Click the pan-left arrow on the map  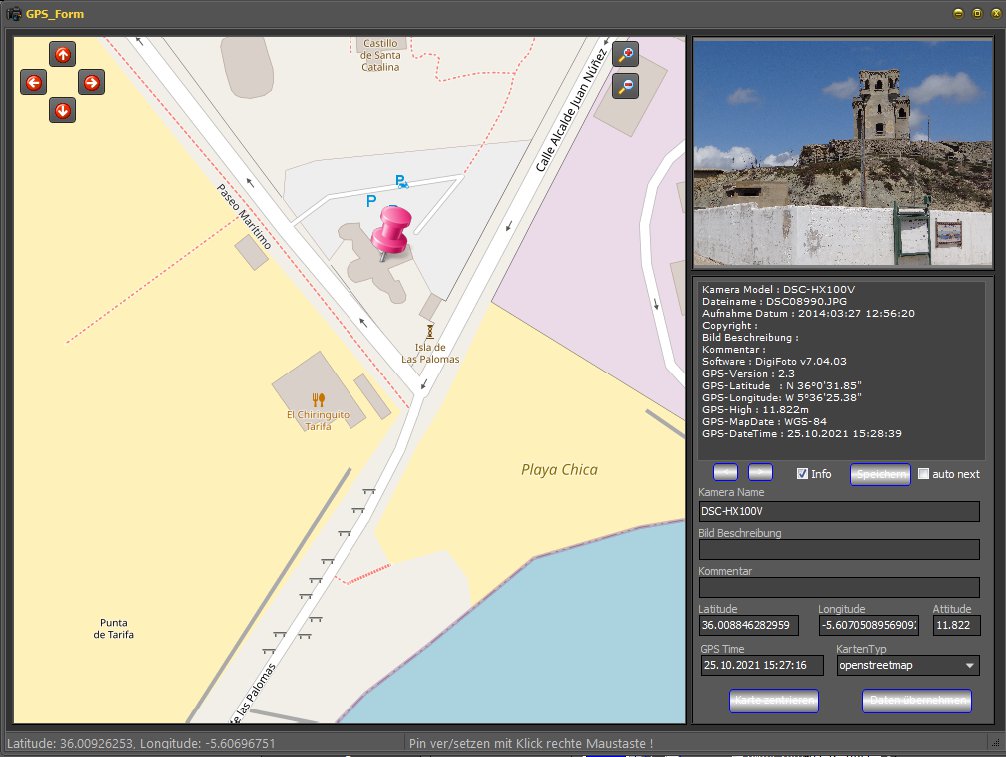click(x=33, y=82)
